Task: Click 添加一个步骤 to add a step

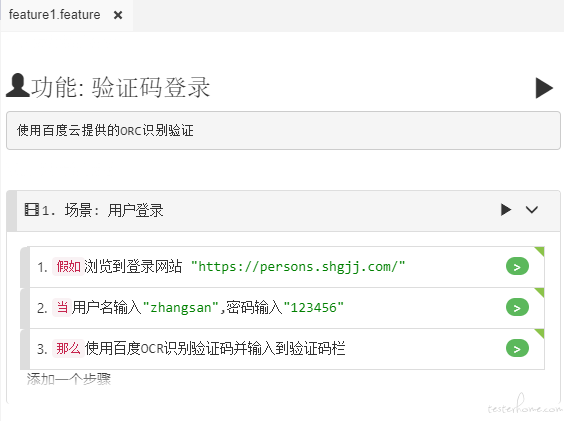Action: coord(69,379)
